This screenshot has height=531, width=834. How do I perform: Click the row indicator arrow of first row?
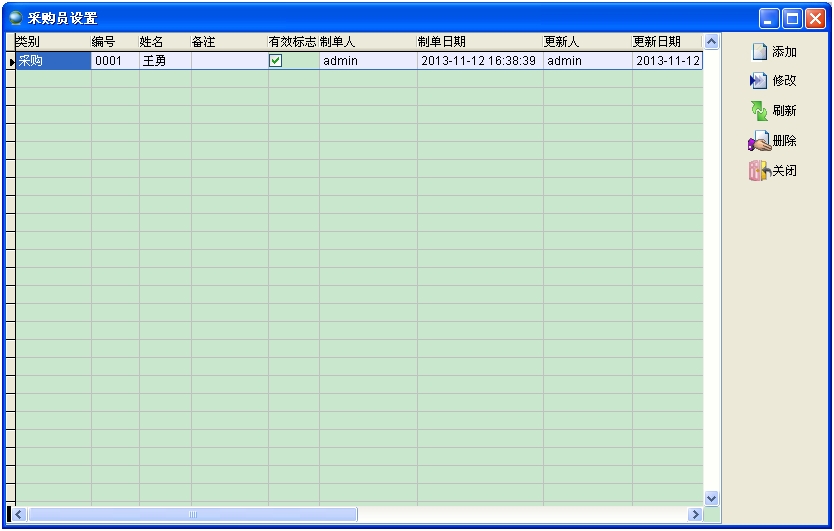pyautogui.click(x=11, y=62)
